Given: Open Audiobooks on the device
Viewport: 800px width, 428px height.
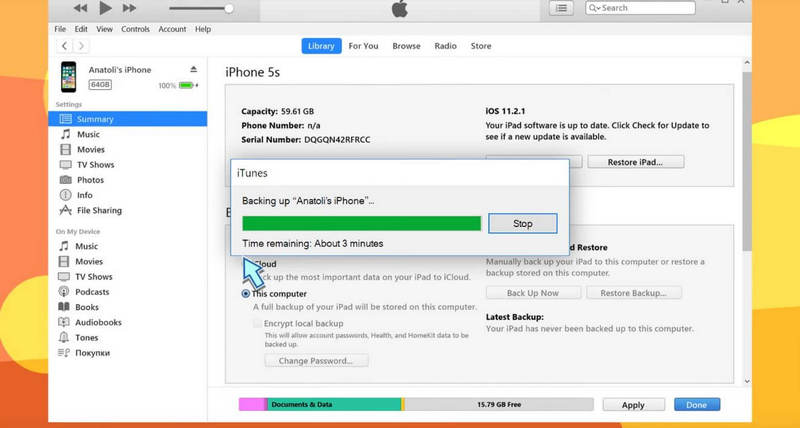Looking at the screenshot, I should tap(98, 322).
